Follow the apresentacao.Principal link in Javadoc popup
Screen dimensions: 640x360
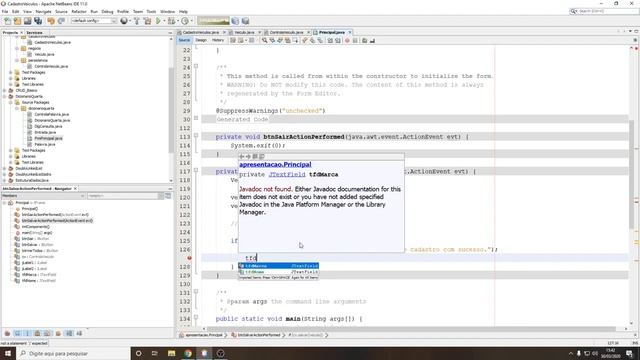click(275, 164)
